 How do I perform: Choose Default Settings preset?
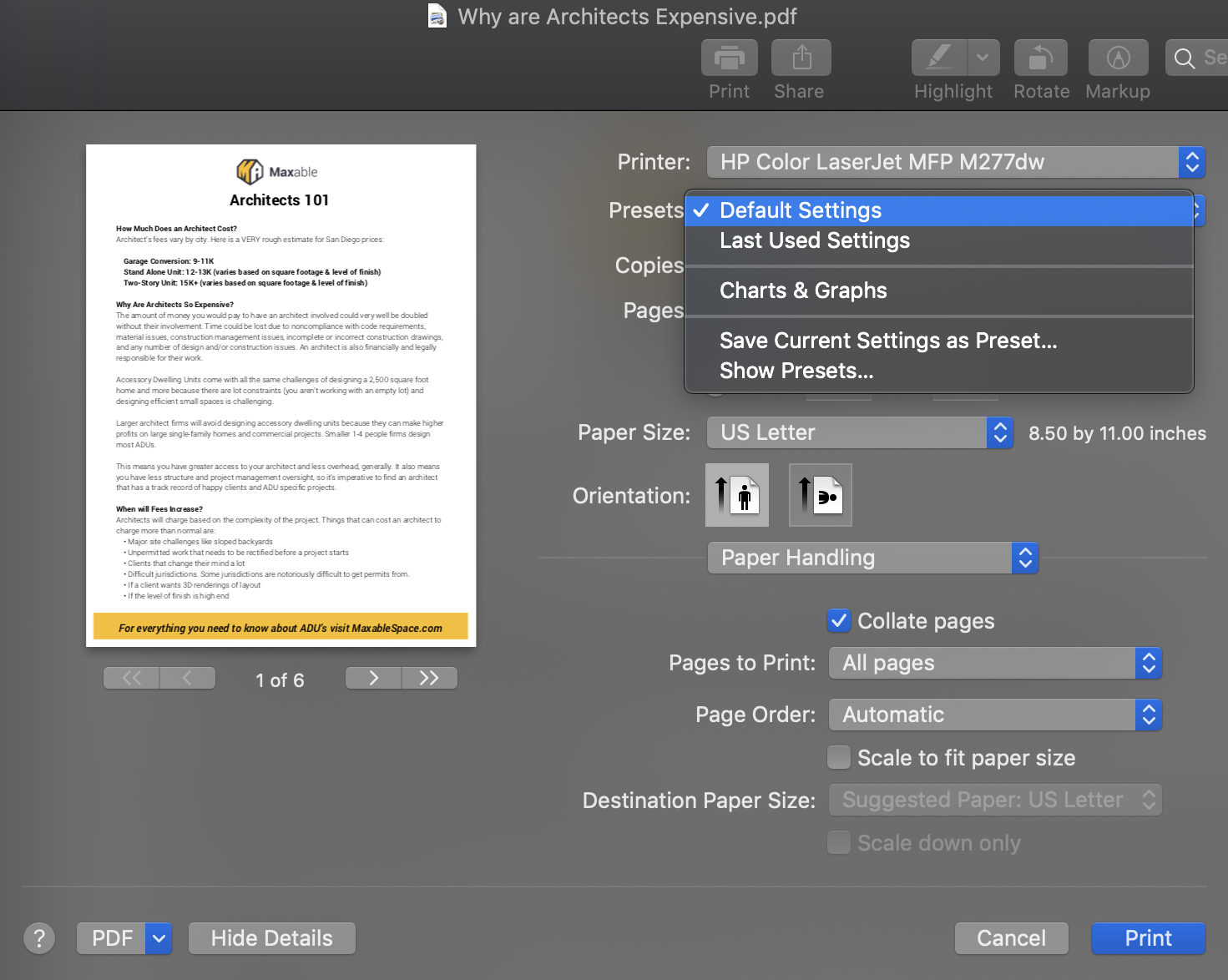tap(939, 210)
